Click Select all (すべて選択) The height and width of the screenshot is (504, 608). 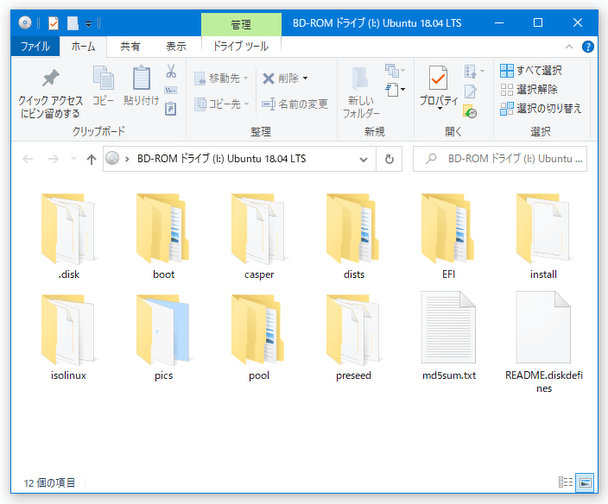[531, 71]
